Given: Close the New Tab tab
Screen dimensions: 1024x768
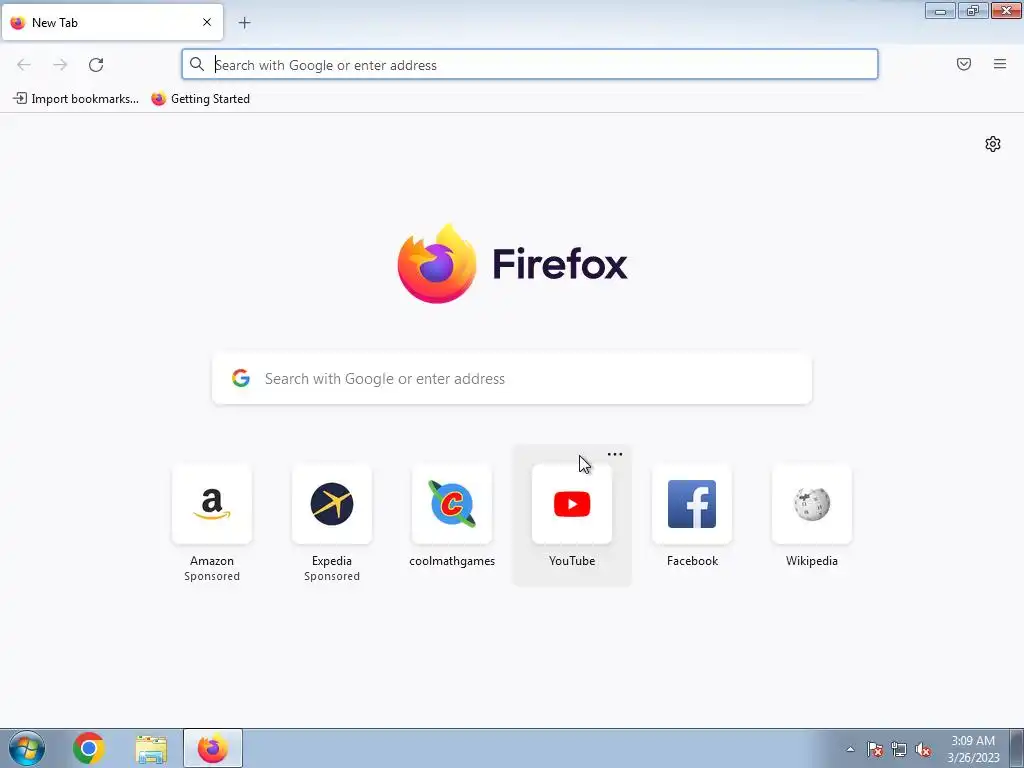Looking at the screenshot, I should [207, 22].
